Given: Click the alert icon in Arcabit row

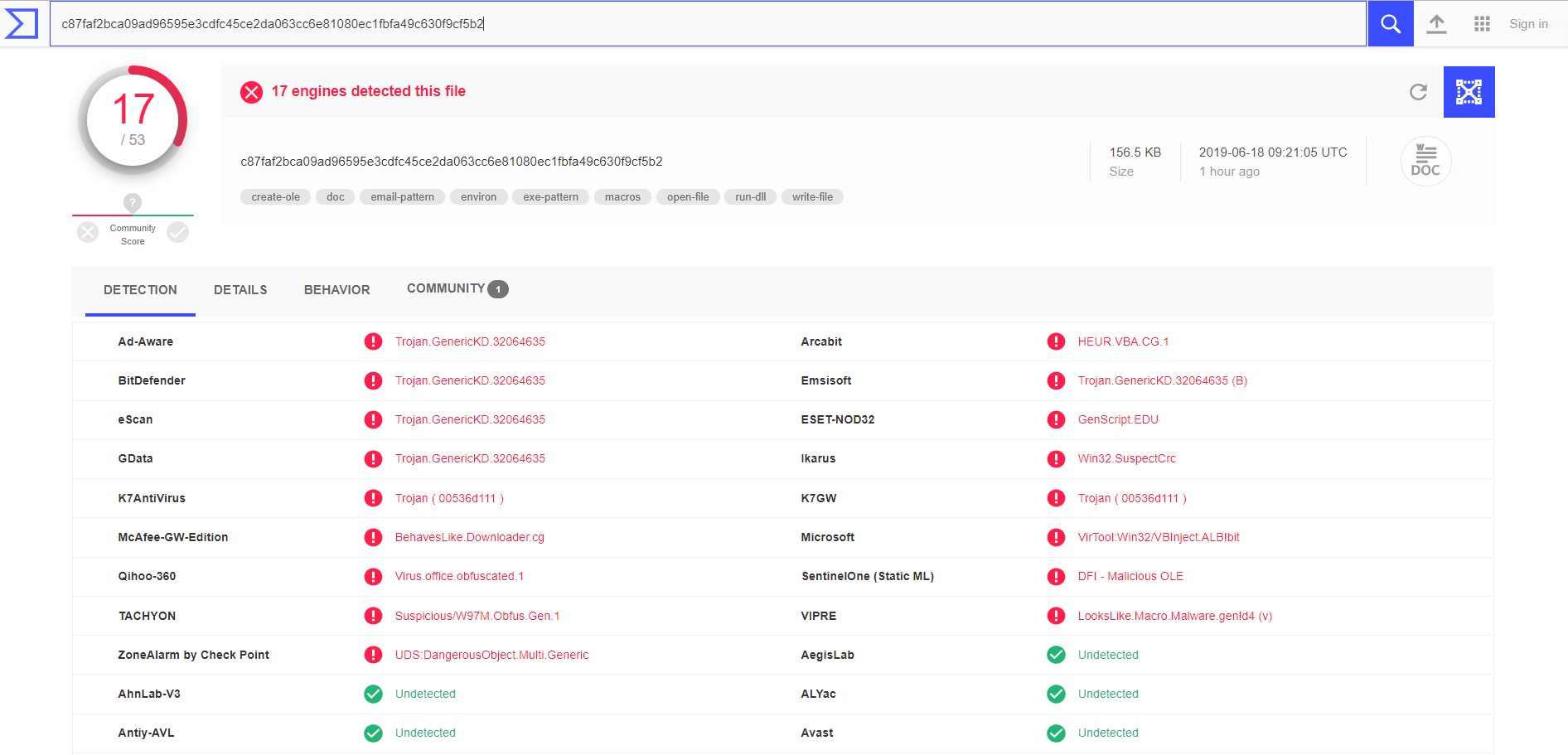Looking at the screenshot, I should coord(1056,341).
